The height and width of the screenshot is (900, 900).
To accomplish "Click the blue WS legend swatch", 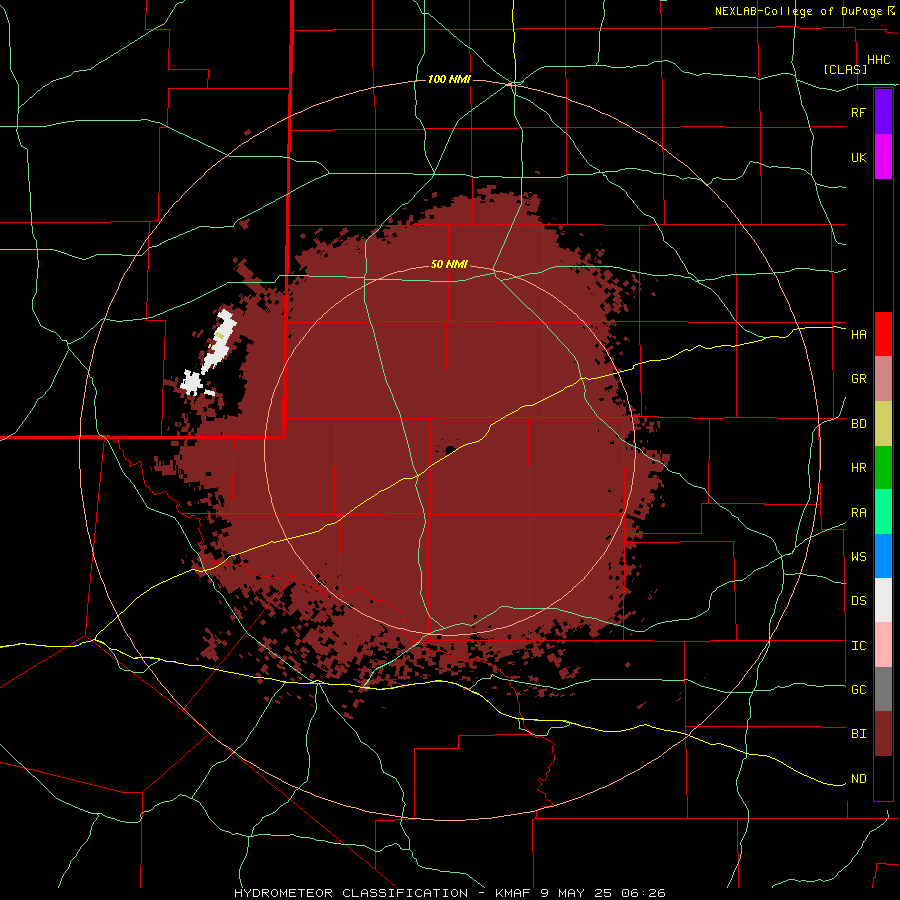I will 883,556.
